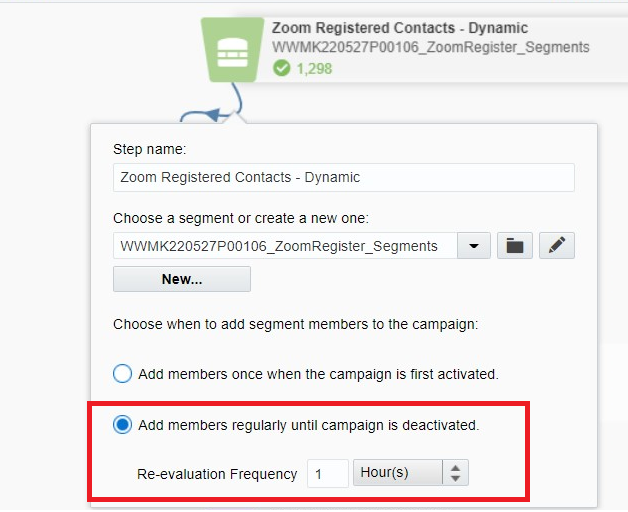Click the Re-evaluation Frequency number field
628x512 pixels.
tap(327, 473)
